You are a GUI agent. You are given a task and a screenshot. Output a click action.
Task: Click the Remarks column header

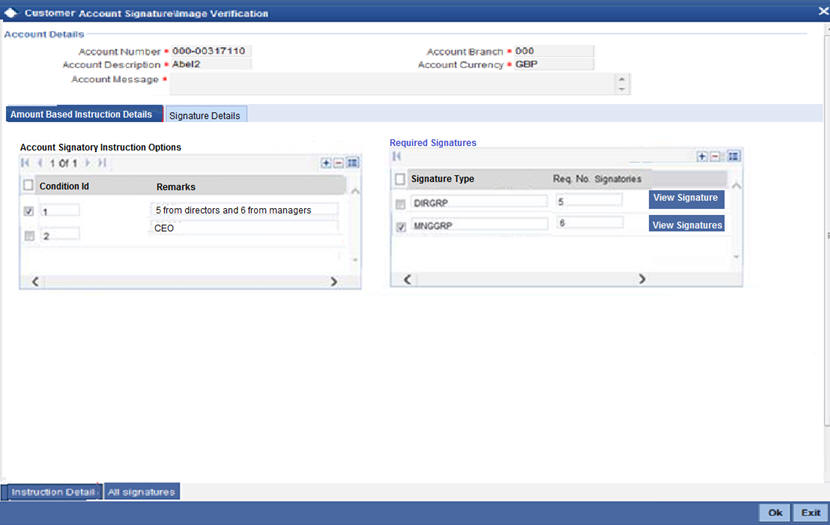click(x=176, y=187)
